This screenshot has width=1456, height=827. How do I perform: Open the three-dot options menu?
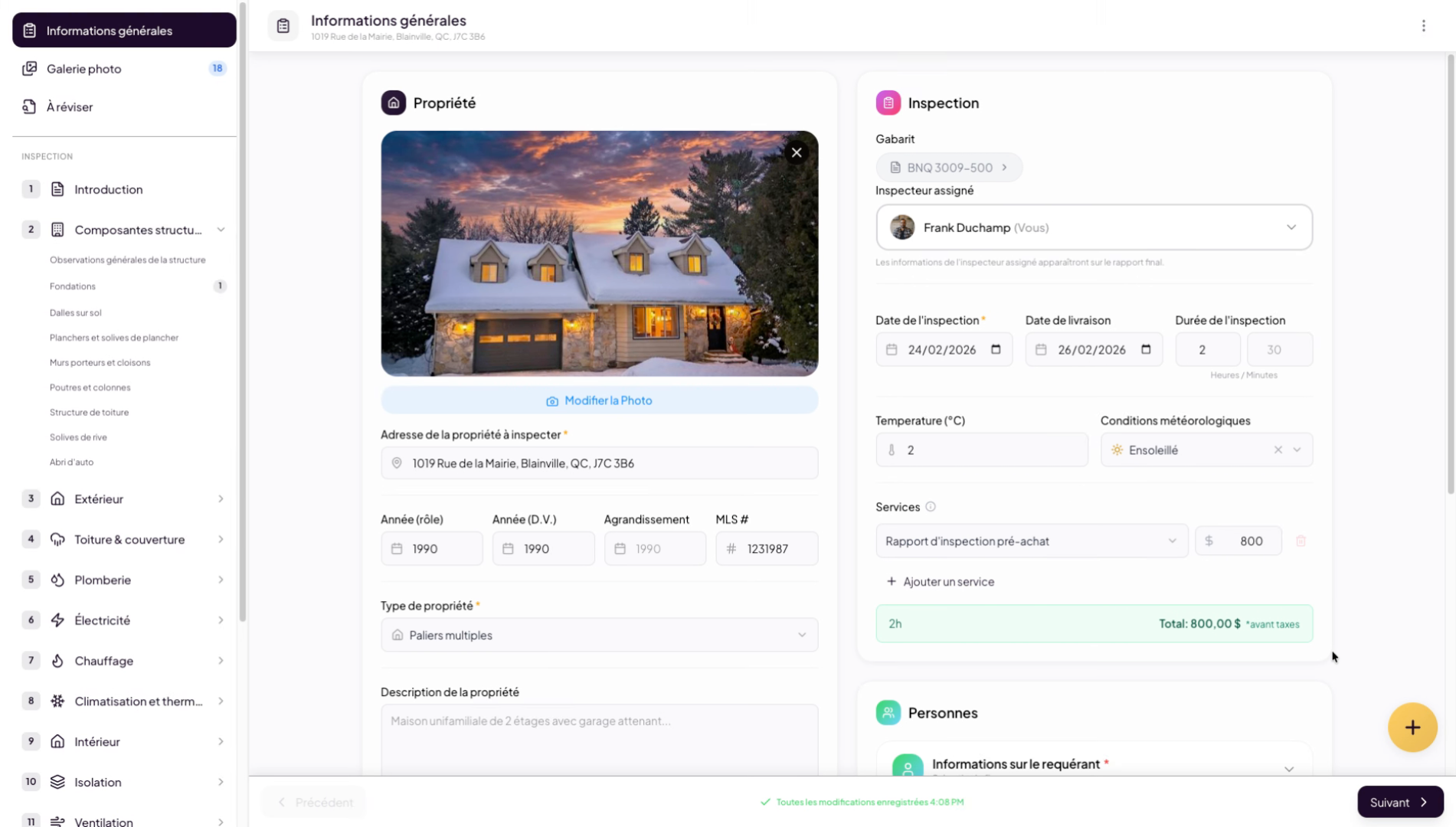(1423, 26)
